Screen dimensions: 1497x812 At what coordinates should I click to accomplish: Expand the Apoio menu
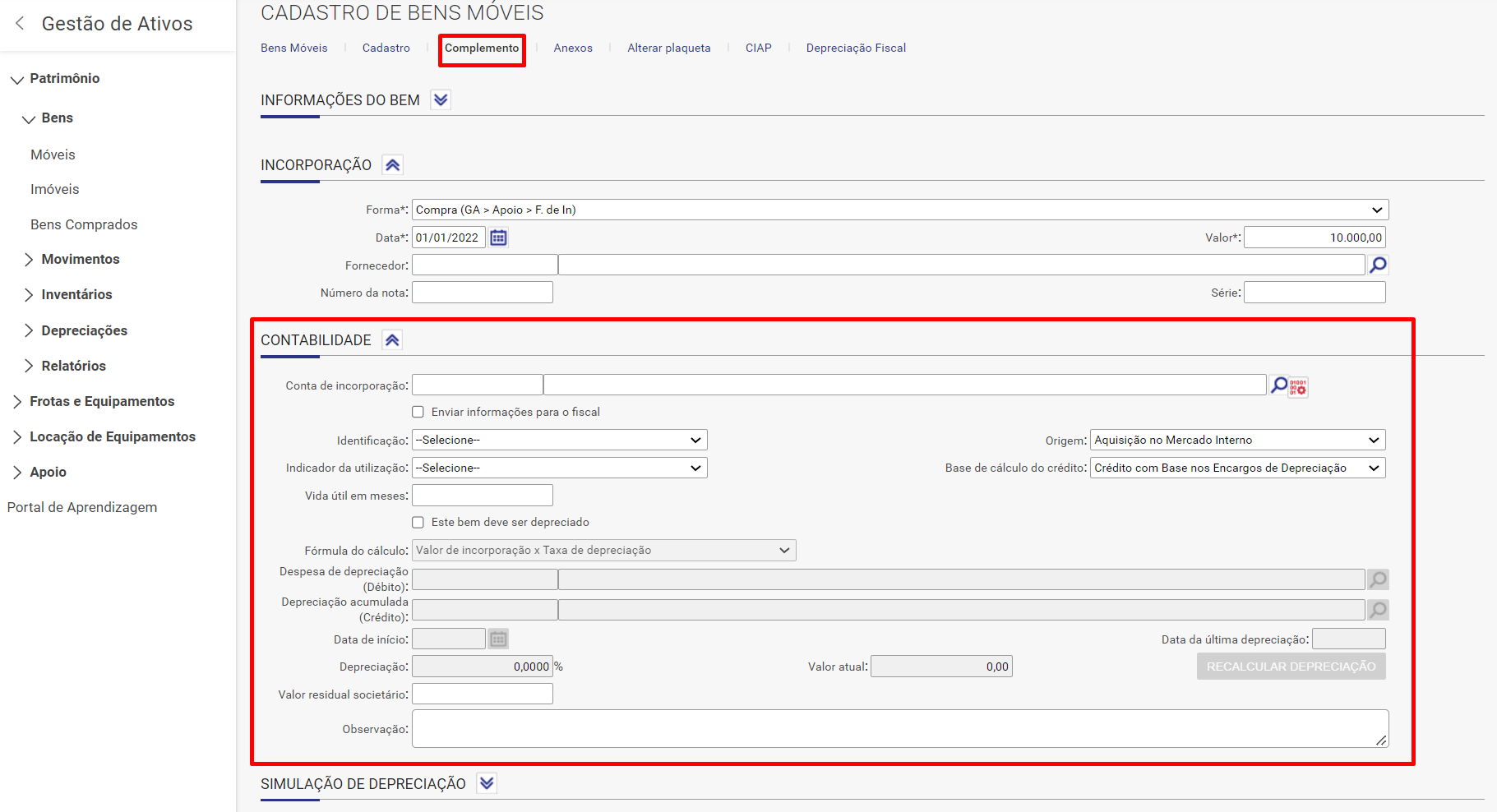17,472
